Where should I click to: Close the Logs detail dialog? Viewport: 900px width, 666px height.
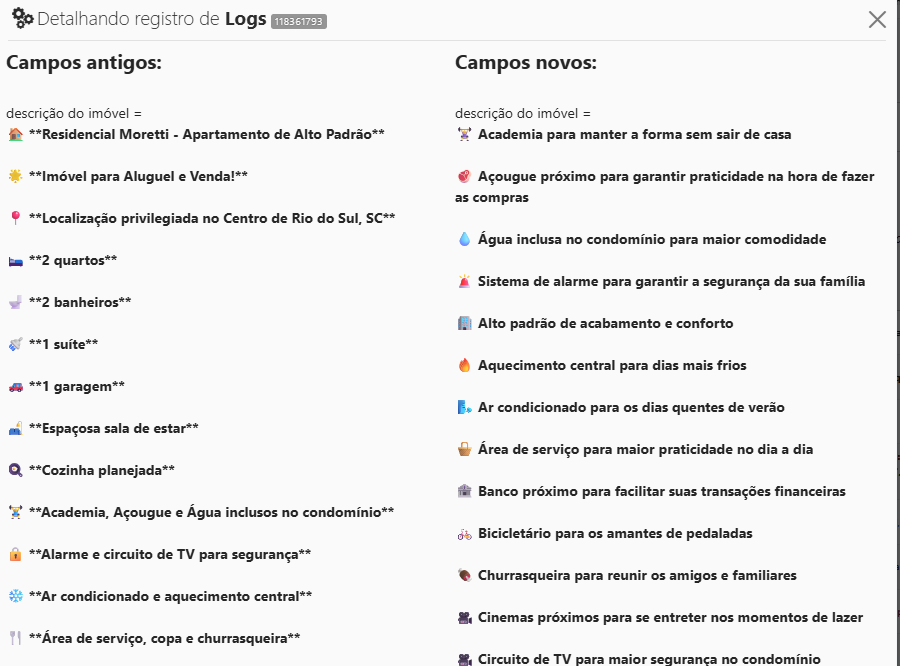coord(877,19)
